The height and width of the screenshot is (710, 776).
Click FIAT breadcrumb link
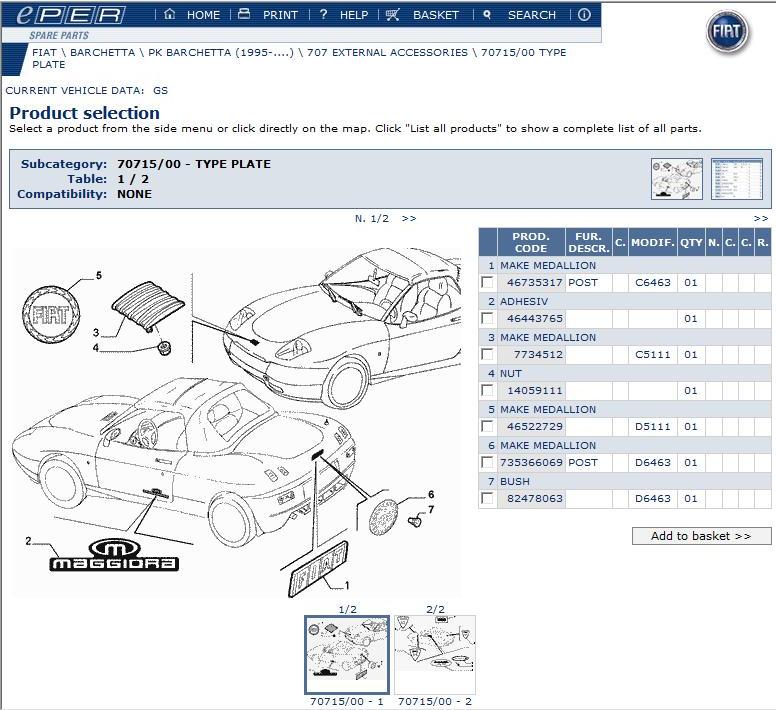(x=45, y=52)
